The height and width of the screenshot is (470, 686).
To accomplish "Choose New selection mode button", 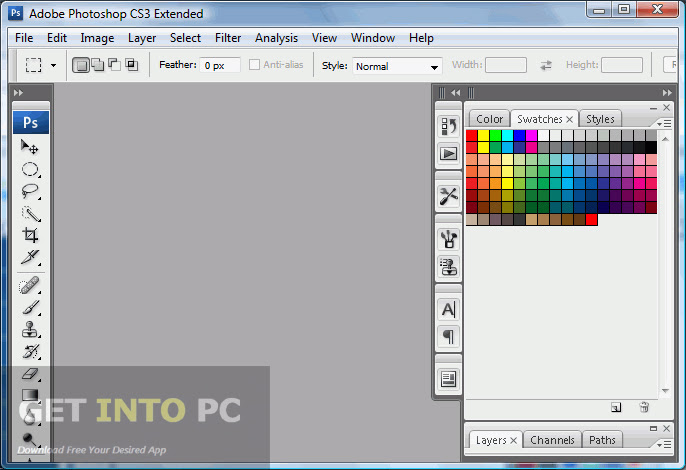I will (81, 65).
